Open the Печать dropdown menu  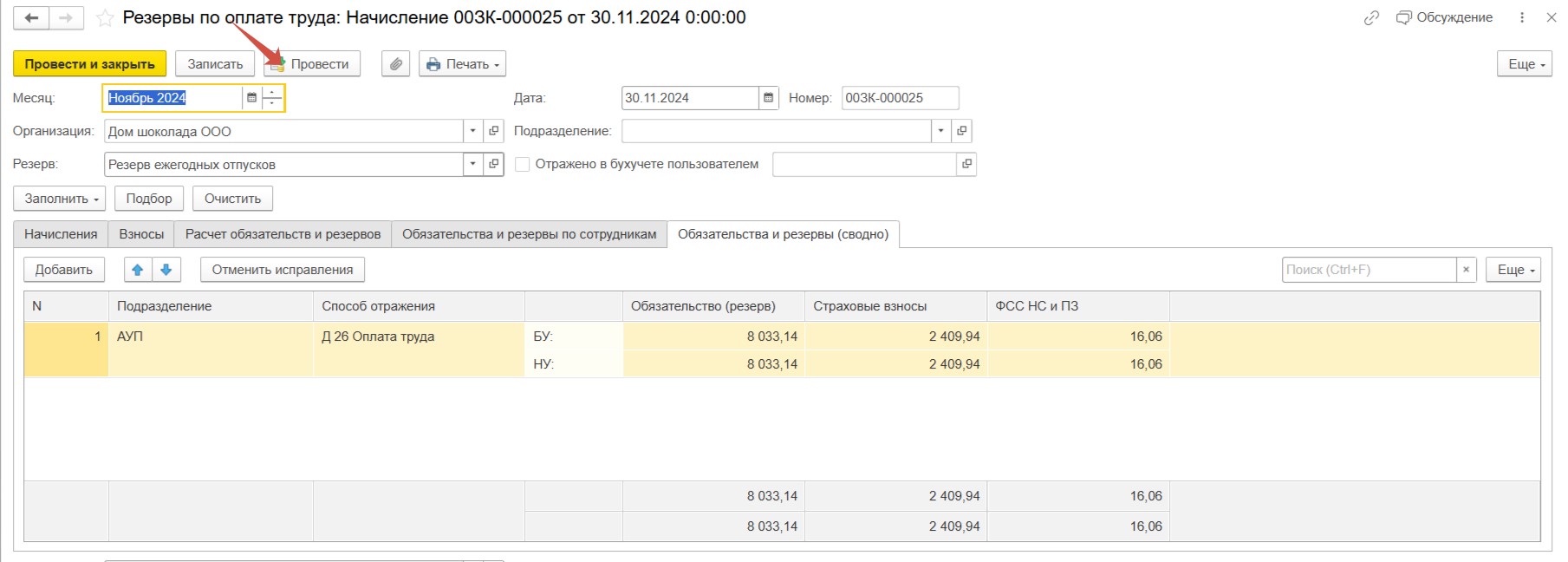coord(462,64)
